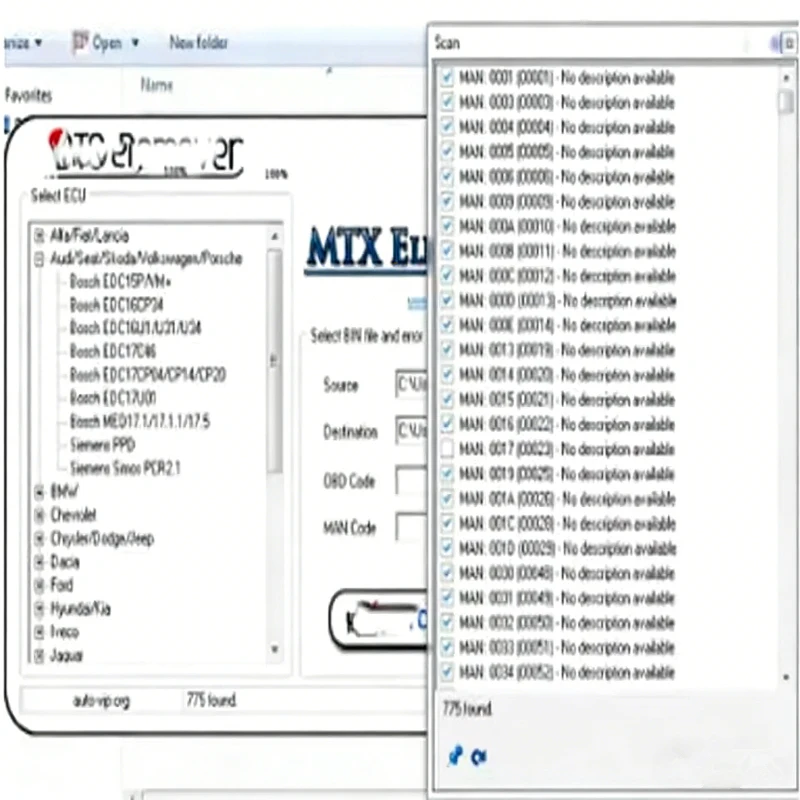800x800 pixels.
Task: Select Favorites in Explorer navigation pane
Action: coord(28,95)
